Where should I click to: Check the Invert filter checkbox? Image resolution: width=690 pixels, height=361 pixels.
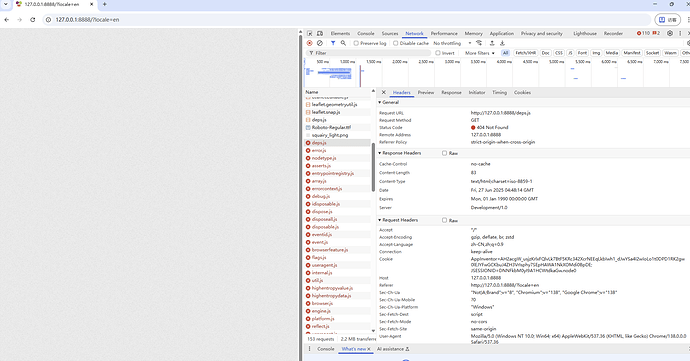click(438, 53)
